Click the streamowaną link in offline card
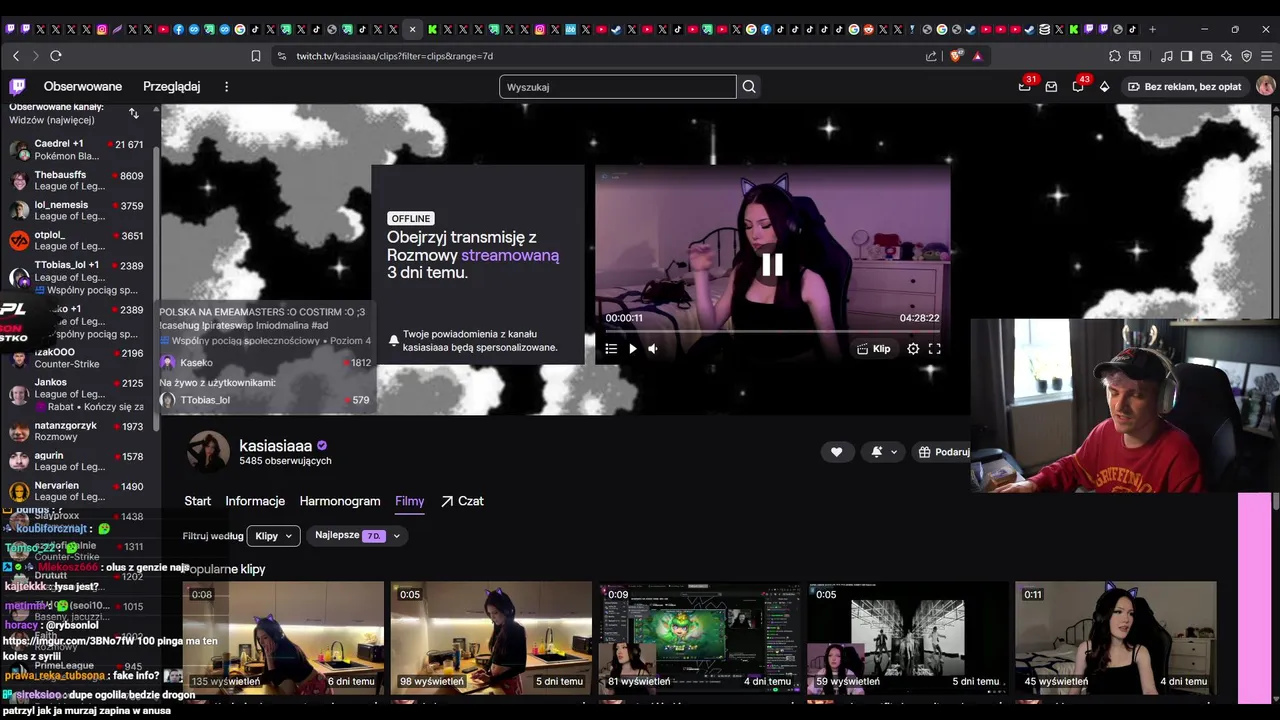 510,255
